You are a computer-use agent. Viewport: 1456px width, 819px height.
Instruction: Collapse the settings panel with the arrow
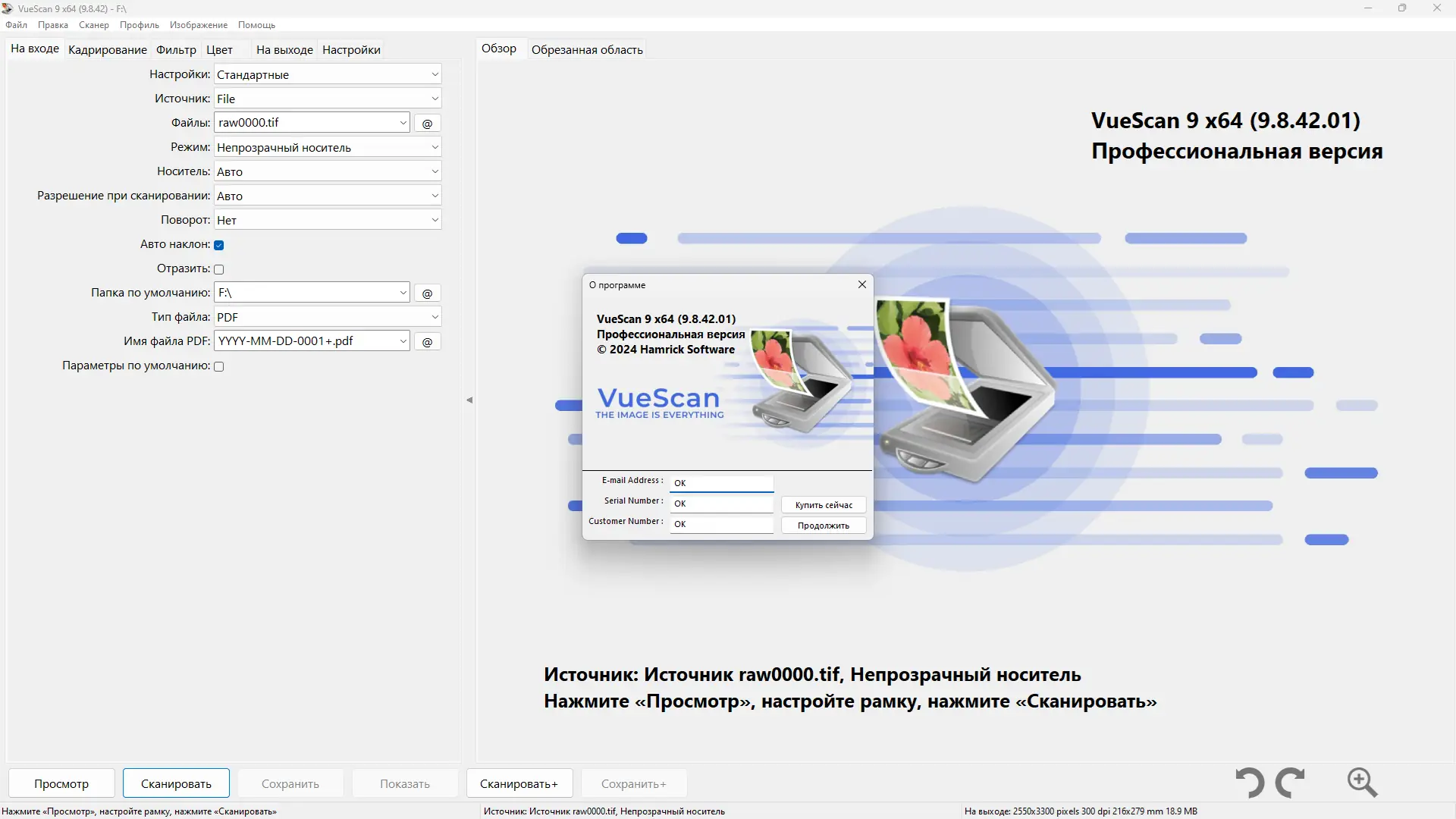coord(469,400)
